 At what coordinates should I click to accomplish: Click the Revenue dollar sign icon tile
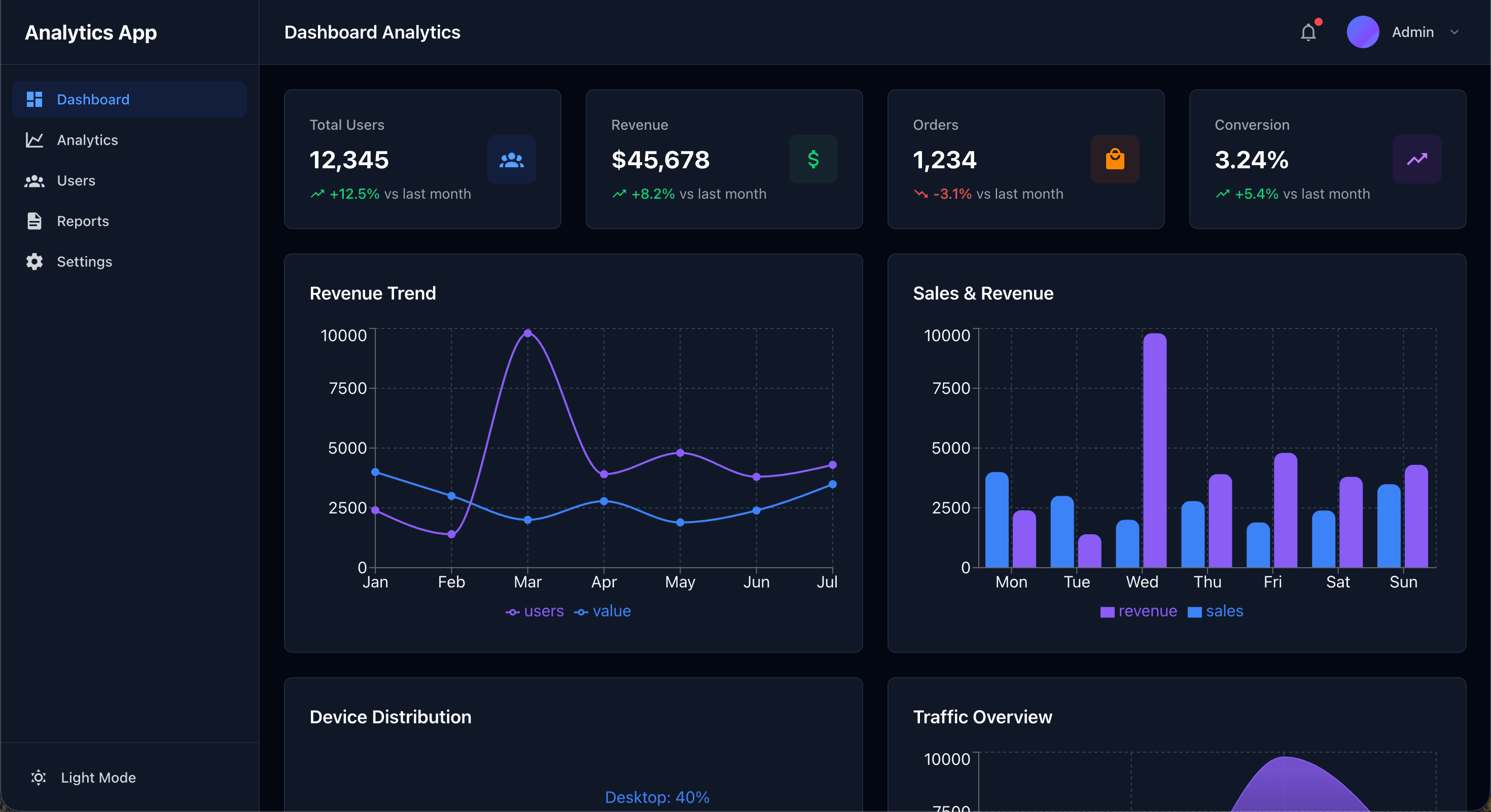click(x=813, y=160)
